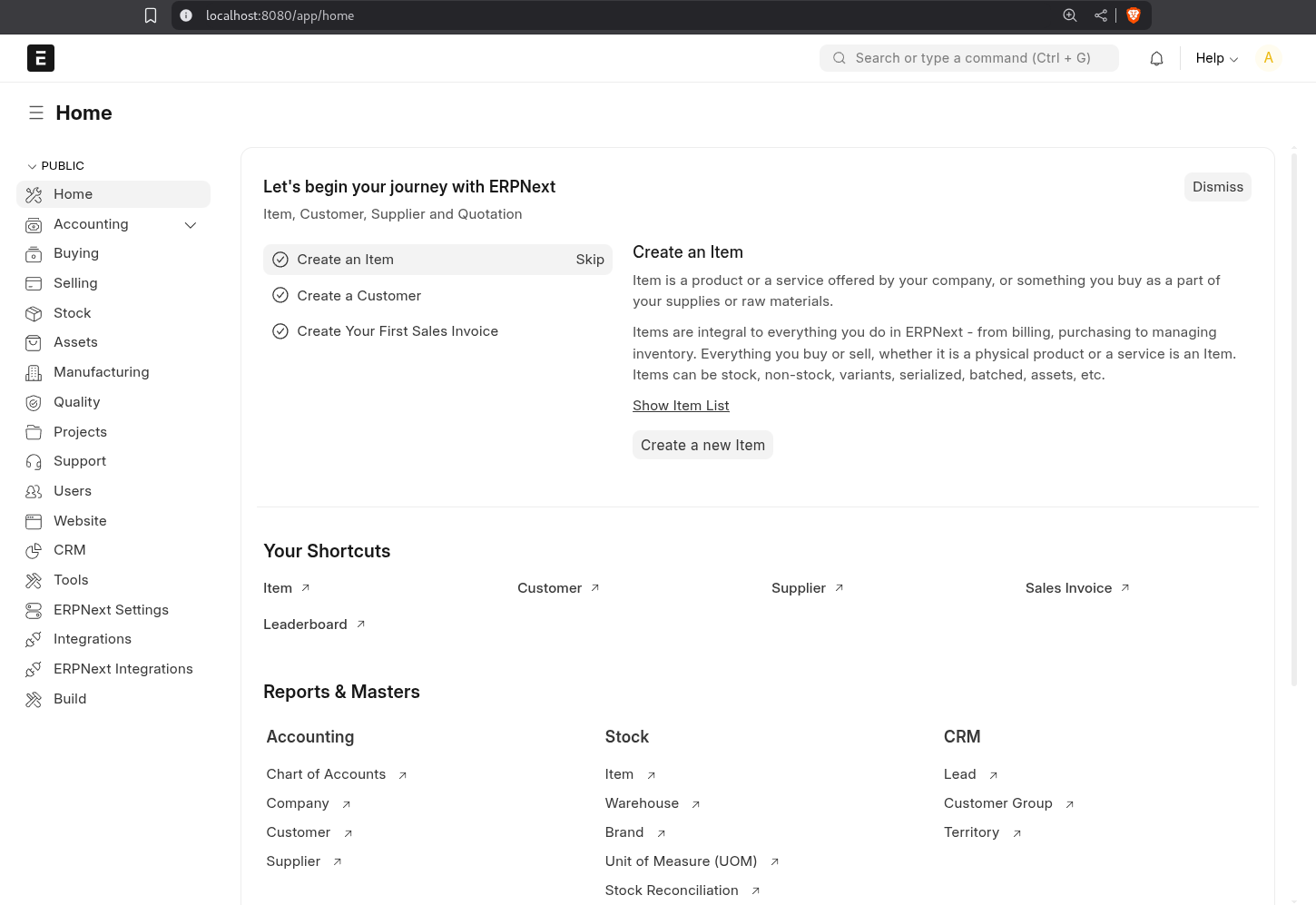Open notifications bell icon
The height and width of the screenshot is (905, 1316).
point(1156,58)
